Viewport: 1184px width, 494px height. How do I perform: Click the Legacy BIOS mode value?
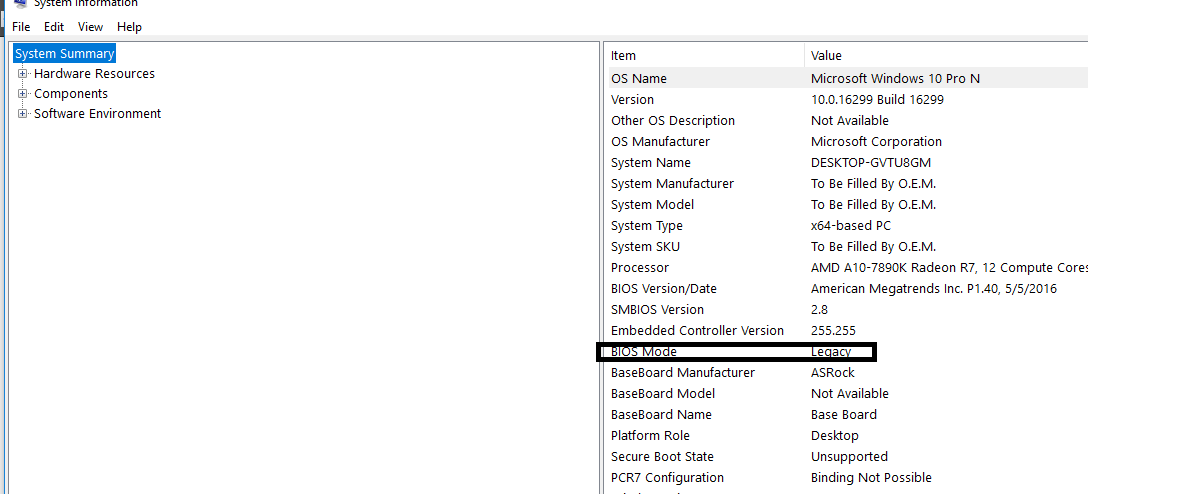point(831,352)
